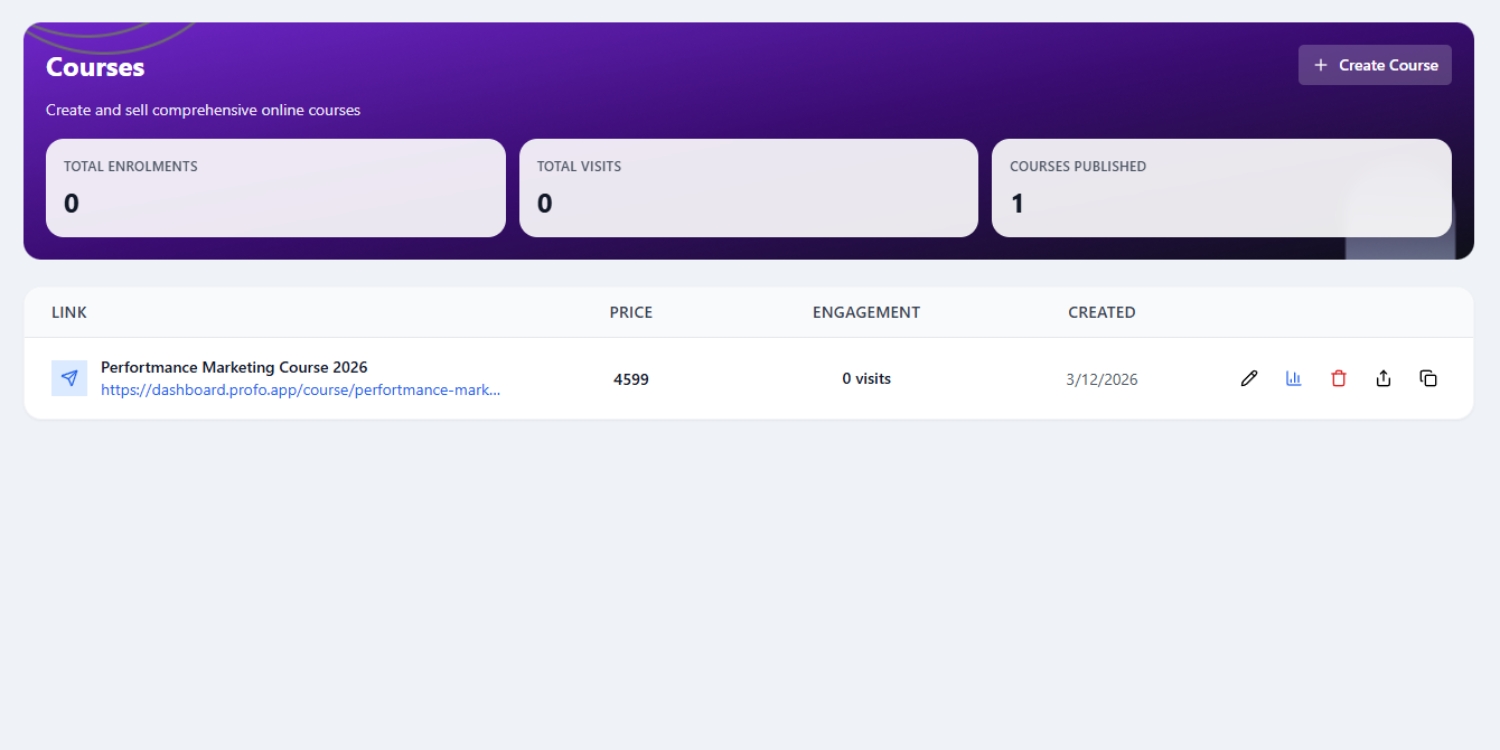Click the CREATED column header
1500x750 pixels.
(1101, 312)
